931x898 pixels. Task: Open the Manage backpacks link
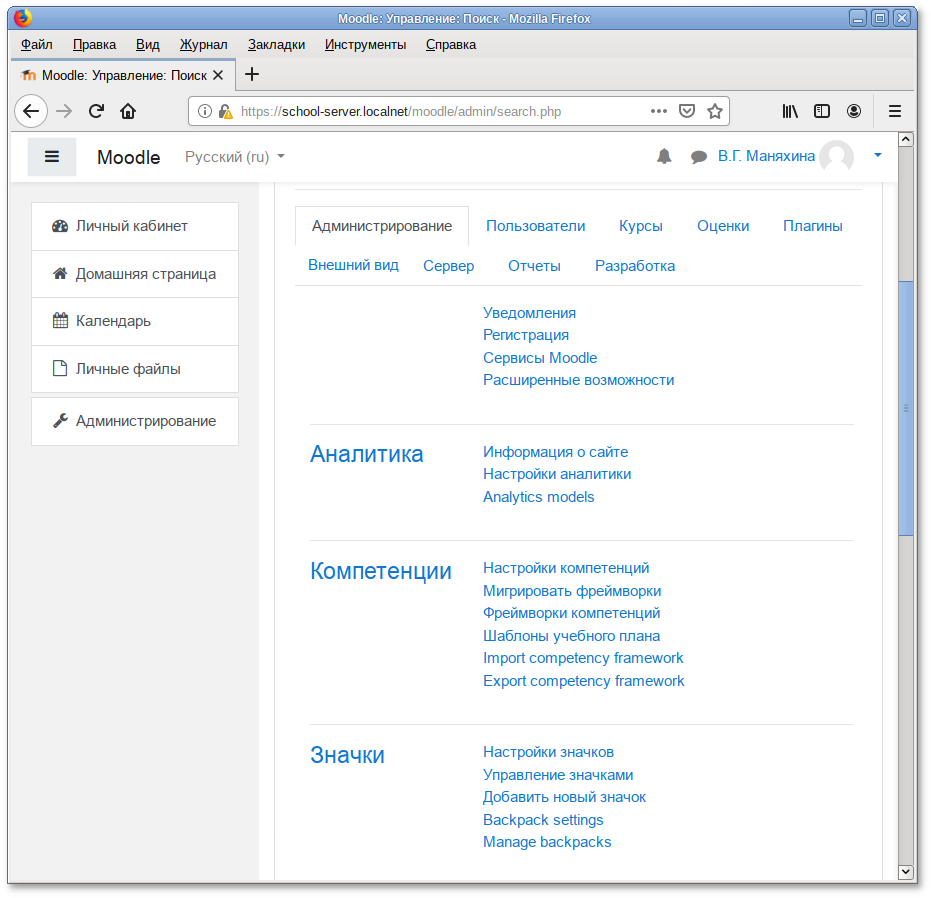coord(547,842)
